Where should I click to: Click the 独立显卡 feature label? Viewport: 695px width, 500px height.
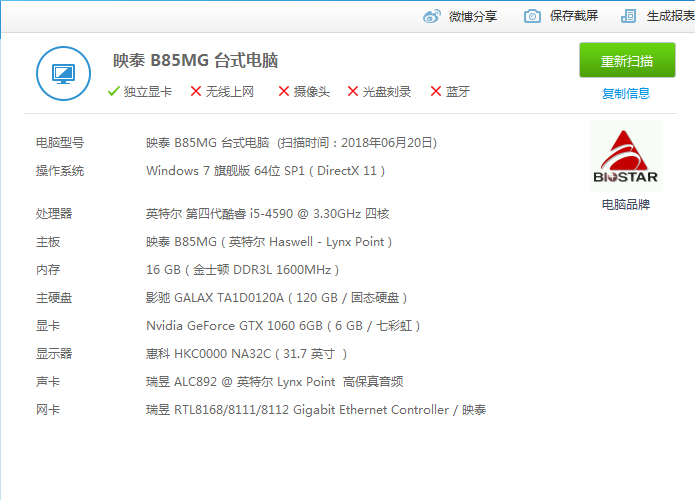pyautogui.click(x=148, y=92)
